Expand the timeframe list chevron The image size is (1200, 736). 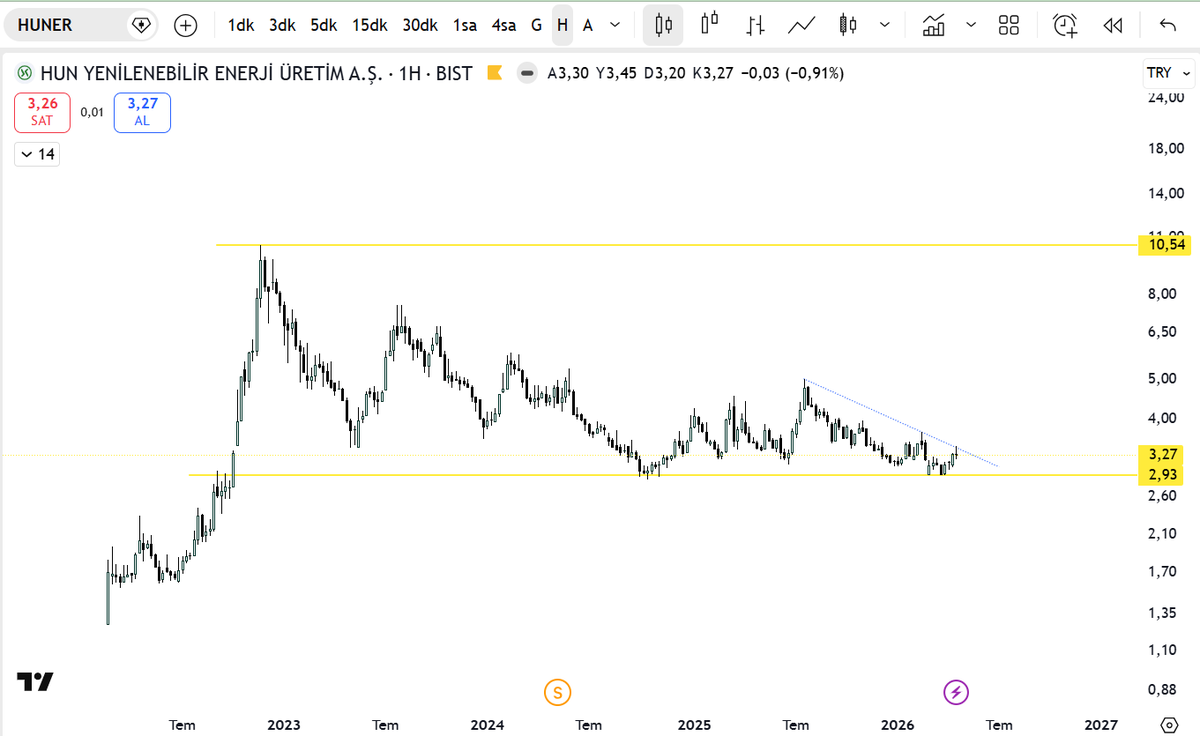coord(615,25)
